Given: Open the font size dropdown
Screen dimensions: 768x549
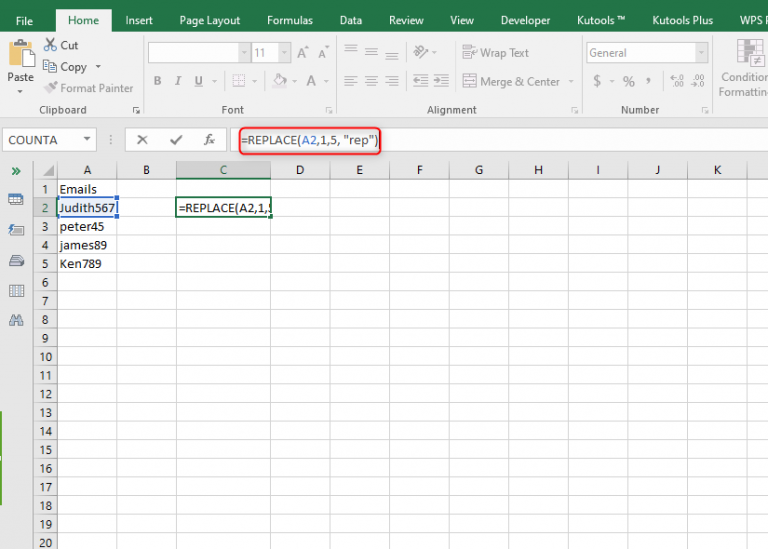Looking at the screenshot, I should coord(284,52).
